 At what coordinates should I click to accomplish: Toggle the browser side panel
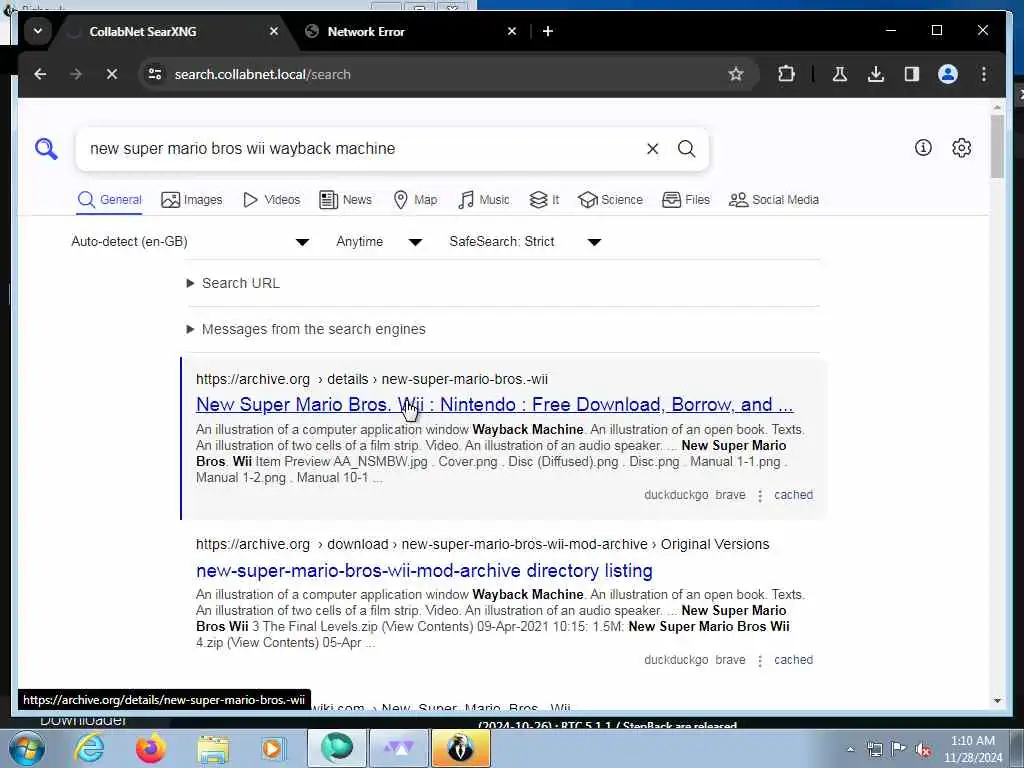(x=912, y=74)
